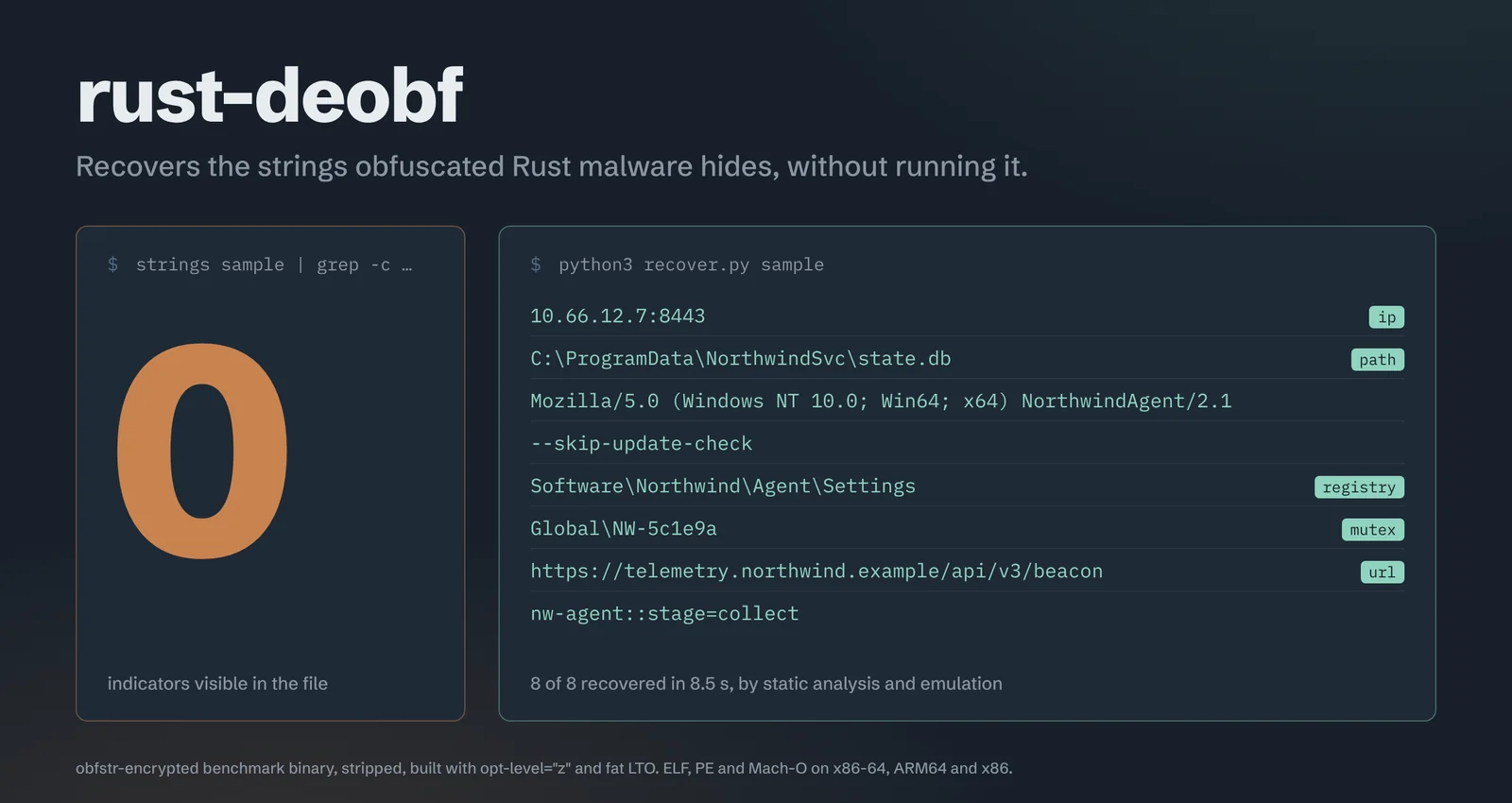Image resolution: width=1512 pixels, height=803 pixels.
Task: Click the 'strings sample | grep -c' command
Action: click(x=274, y=265)
